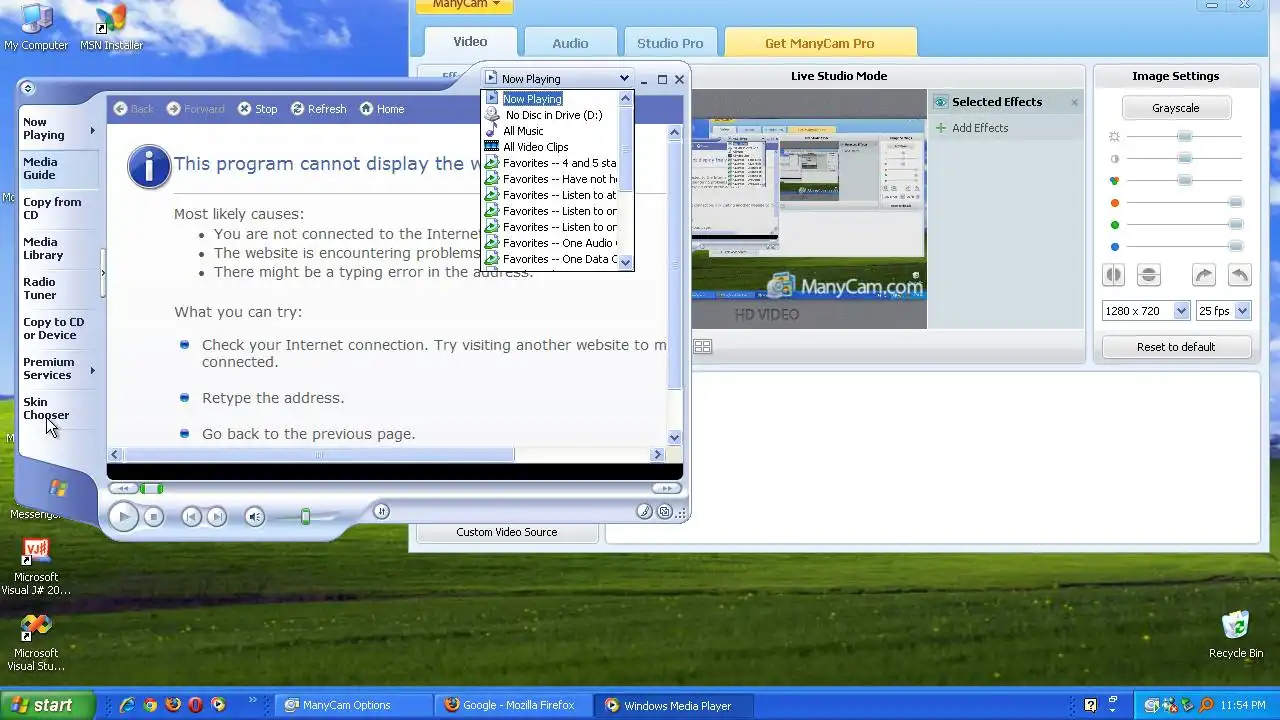
Task: Open Radio Tuner section
Action: pyautogui.click(x=40, y=288)
